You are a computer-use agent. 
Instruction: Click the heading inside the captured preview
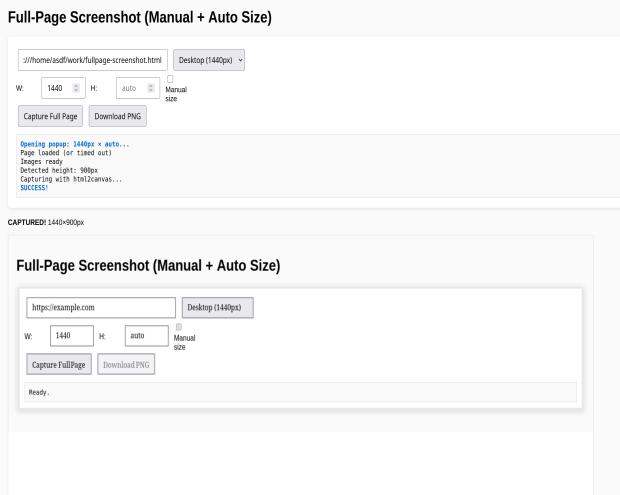coord(148,266)
